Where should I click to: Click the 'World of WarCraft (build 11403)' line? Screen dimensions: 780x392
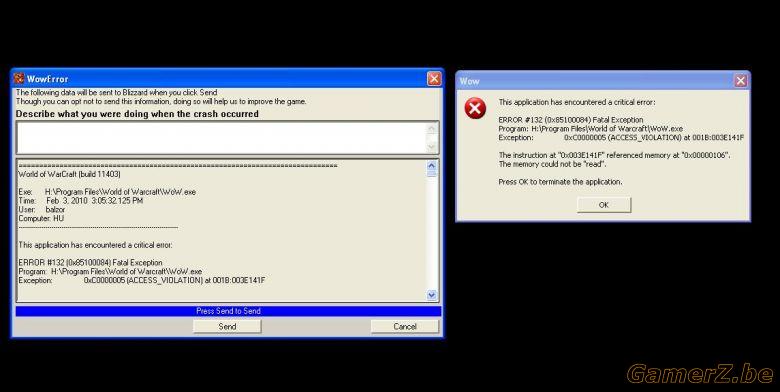69,174
